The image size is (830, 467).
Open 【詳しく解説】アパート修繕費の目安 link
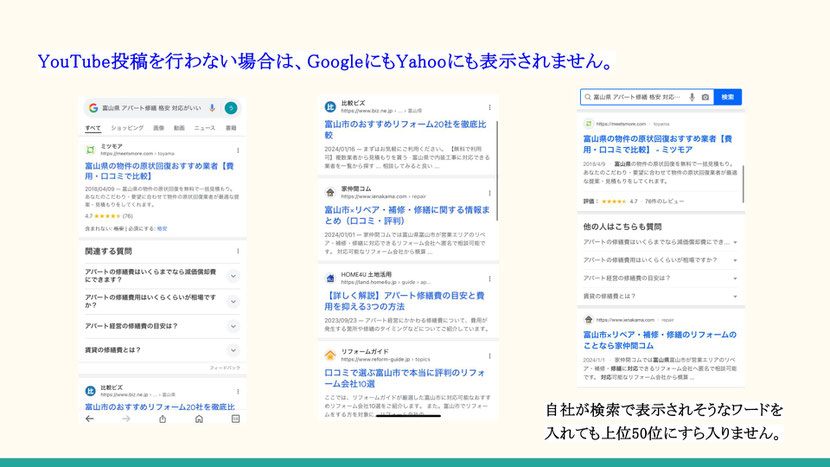click(404, 301)
